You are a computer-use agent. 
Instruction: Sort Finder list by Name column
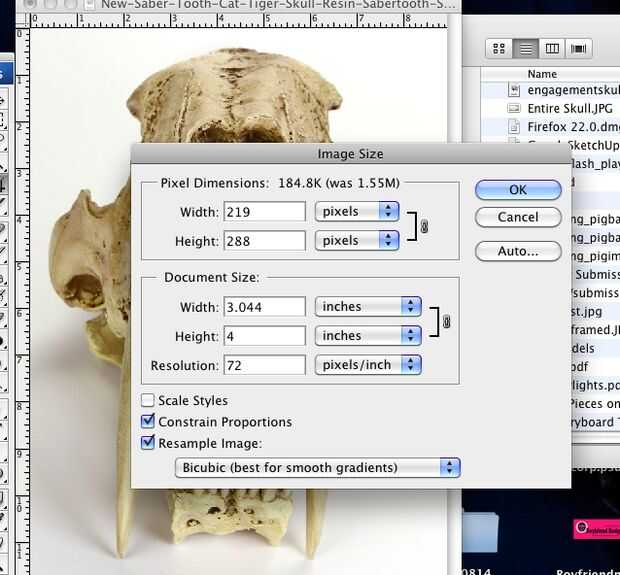coord(542,74)
